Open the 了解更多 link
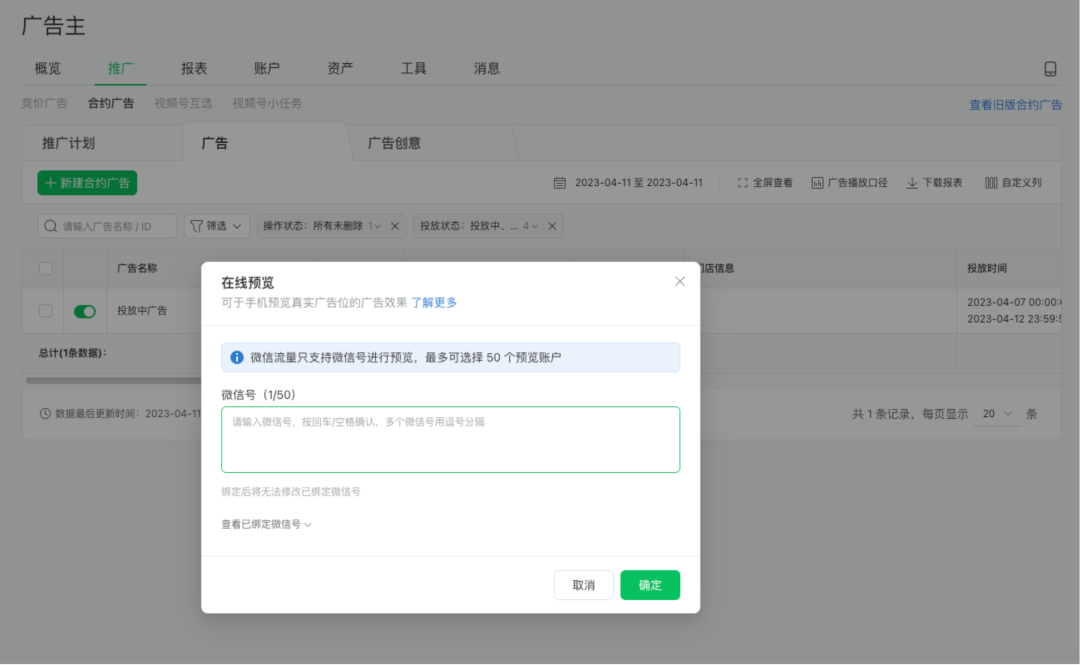The height and width of the screenshot is (665, 1080). pyautogui.click(x=434, y=303)
